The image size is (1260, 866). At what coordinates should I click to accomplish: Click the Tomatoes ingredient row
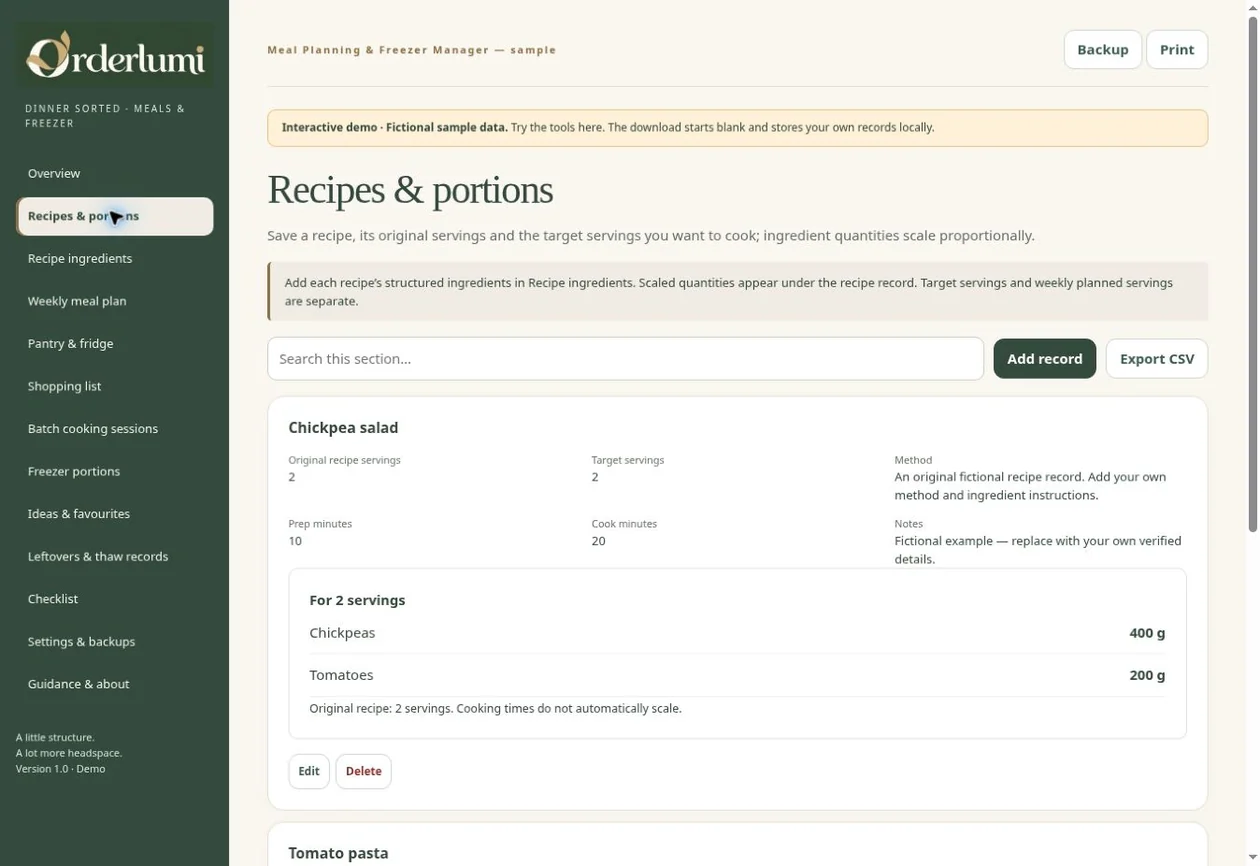[737, 675]
